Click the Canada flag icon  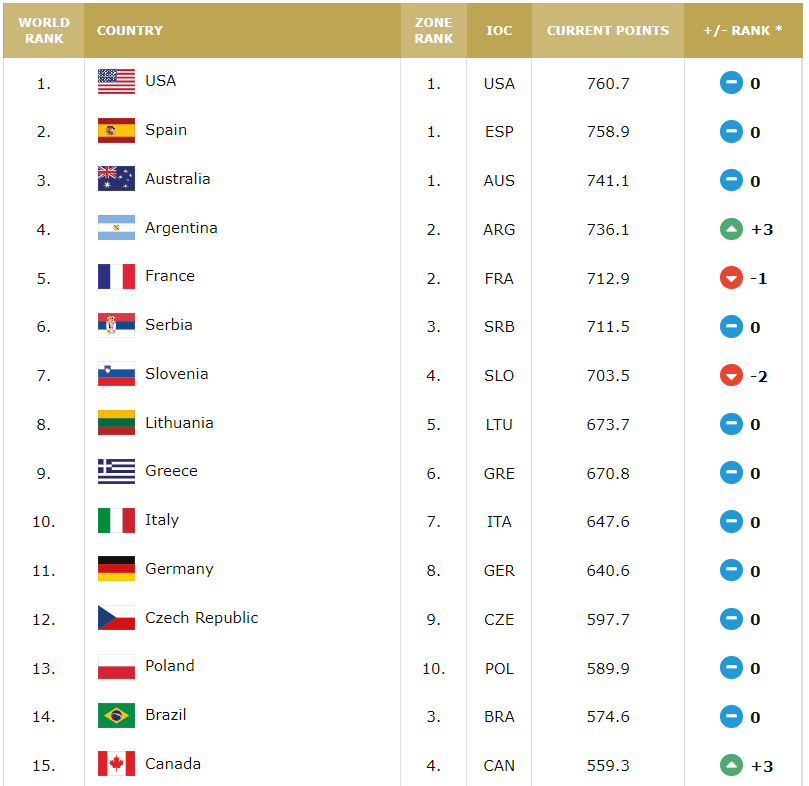[116, 764]
